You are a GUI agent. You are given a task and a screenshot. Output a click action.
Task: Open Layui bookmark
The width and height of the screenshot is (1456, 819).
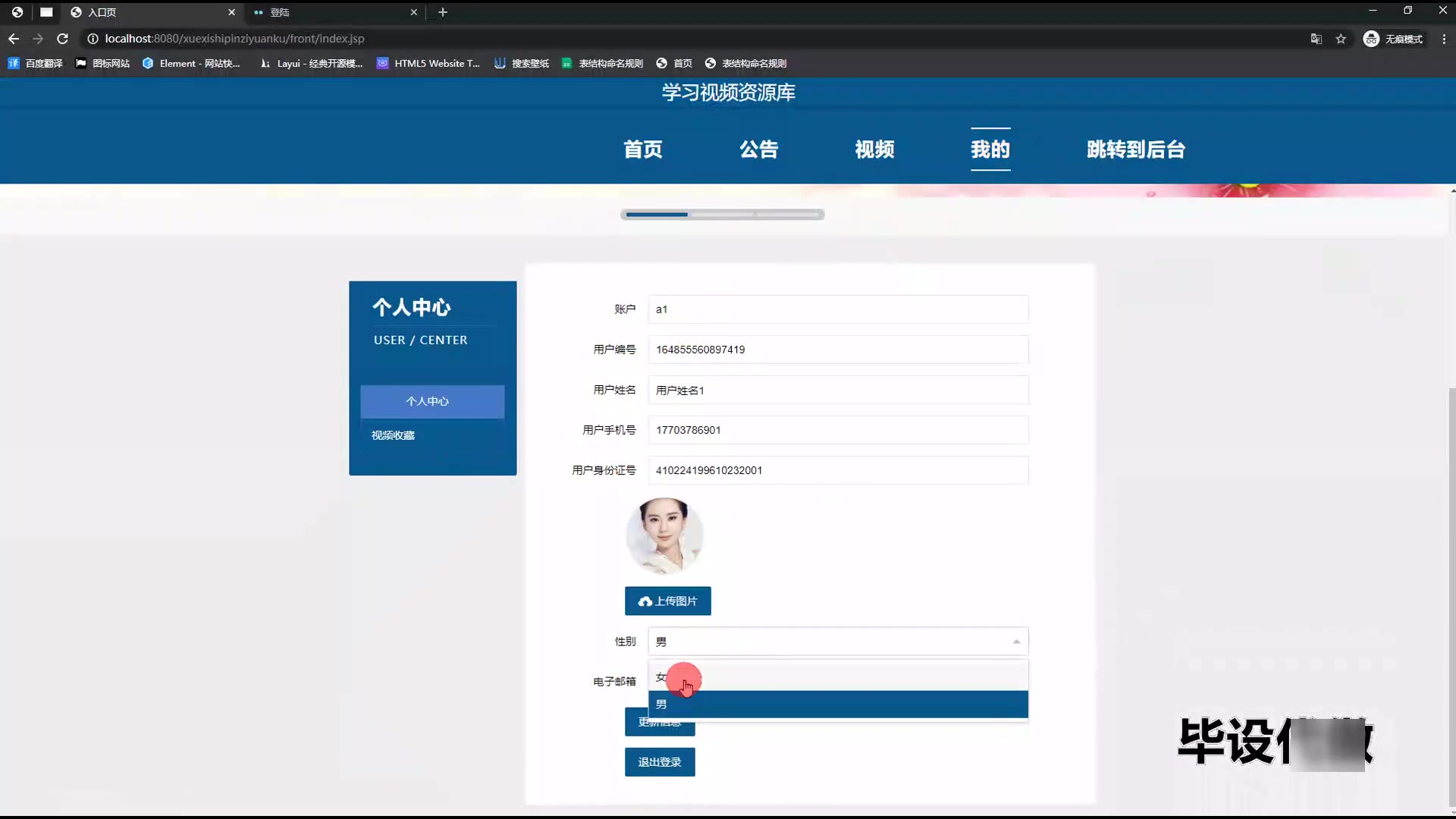click(x=311, y=64)
